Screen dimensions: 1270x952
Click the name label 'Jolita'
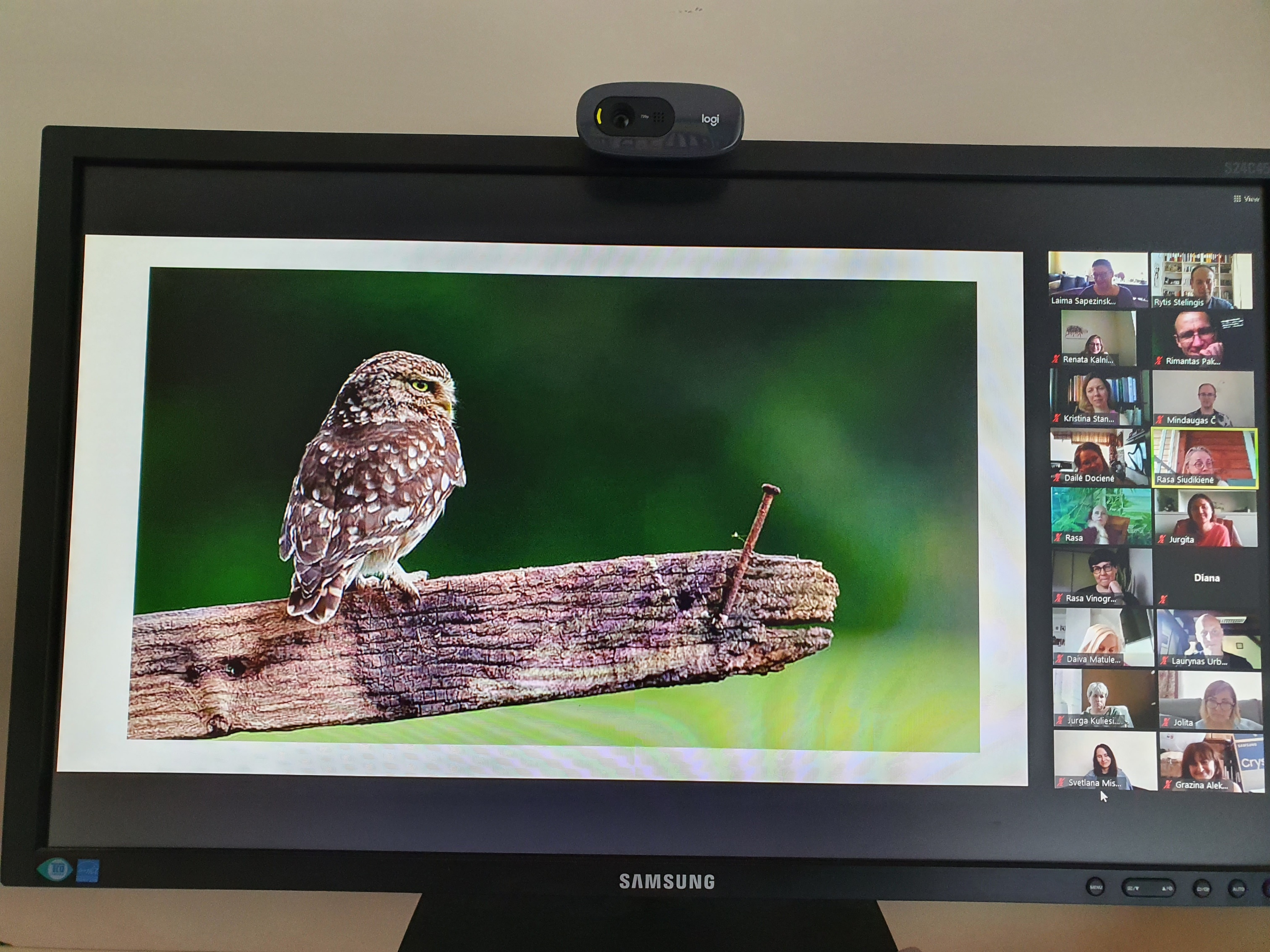click(x=1183, y=722)
